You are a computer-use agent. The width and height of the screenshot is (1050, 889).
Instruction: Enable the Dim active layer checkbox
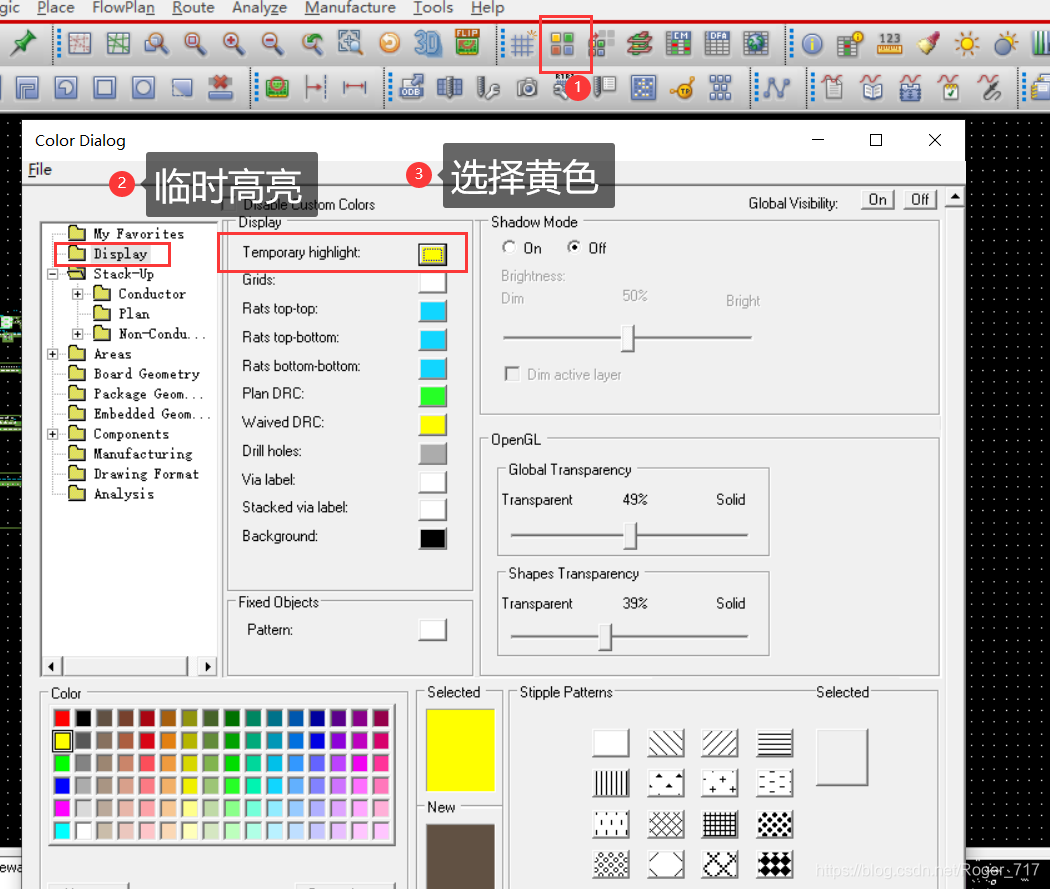[x=512, y=374]
